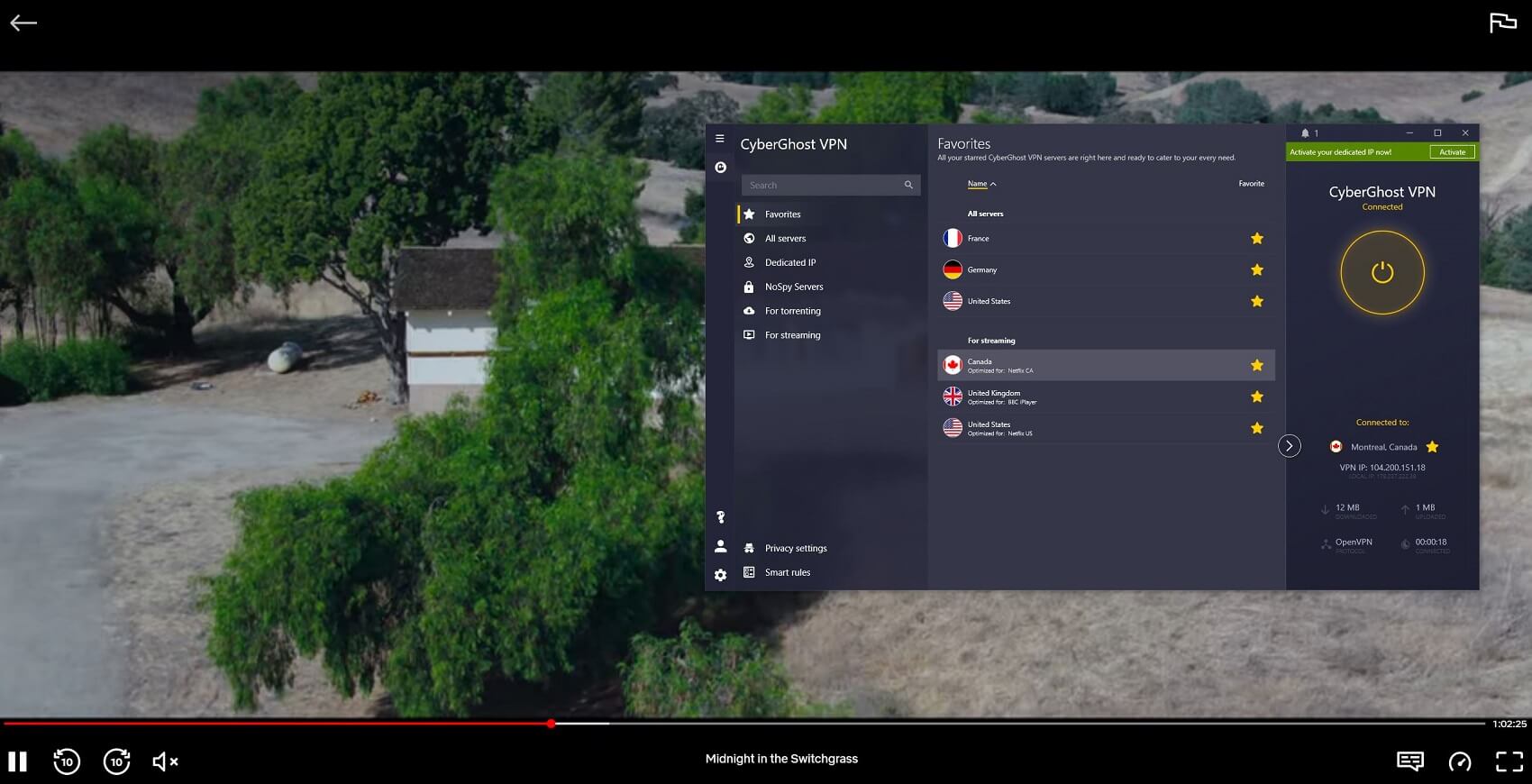The image size is (1532, 784).
Task: Toggle star next to Montreal, Canada
Action: (1432, 447)
